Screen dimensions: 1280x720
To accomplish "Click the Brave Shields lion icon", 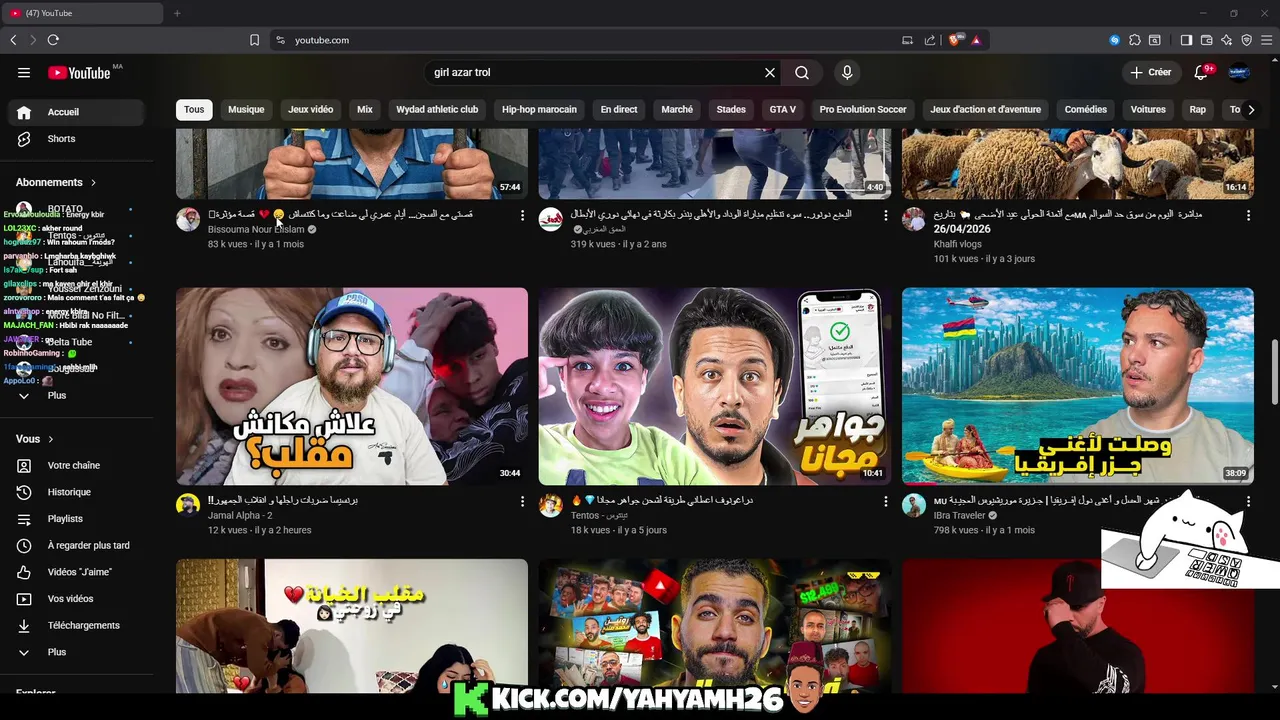I will tap(954, 40).
